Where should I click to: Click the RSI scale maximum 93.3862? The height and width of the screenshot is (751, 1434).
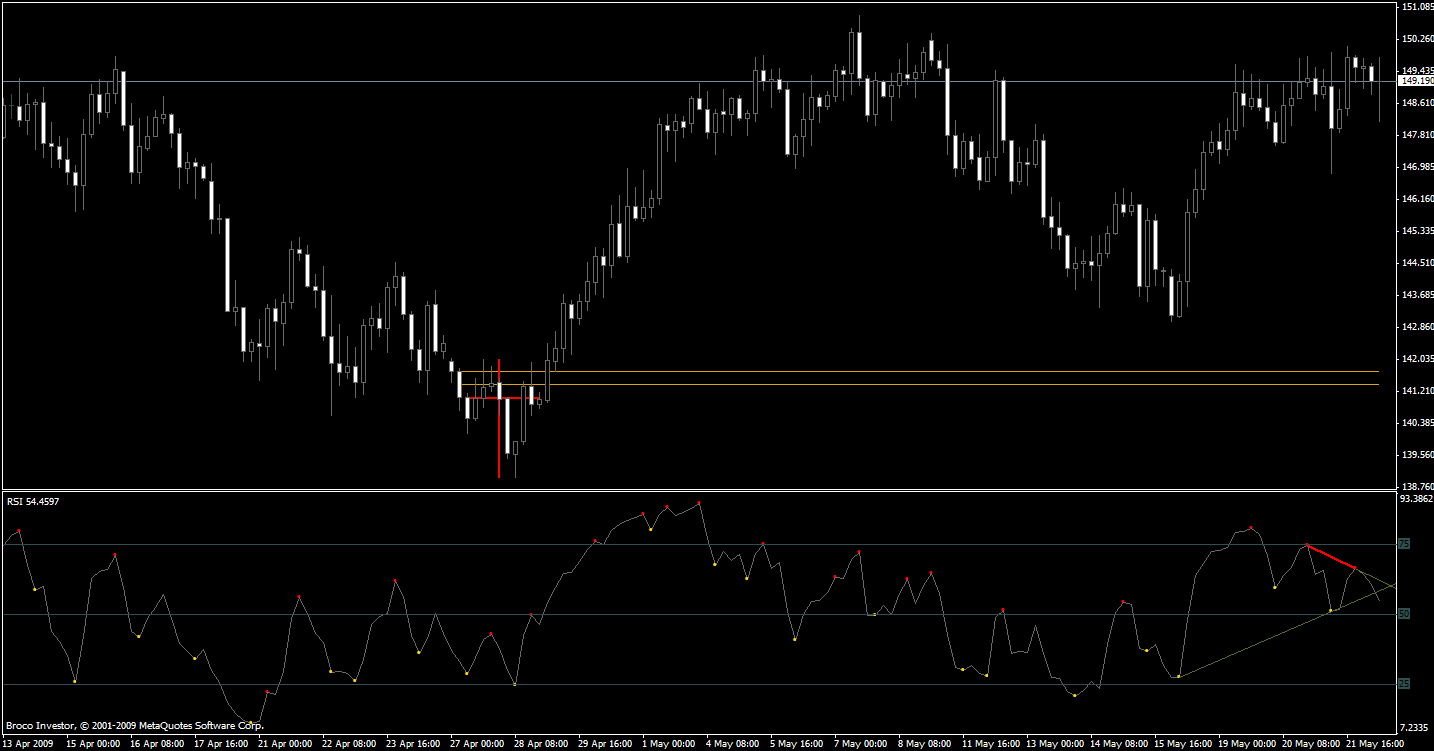(1418, 498)
